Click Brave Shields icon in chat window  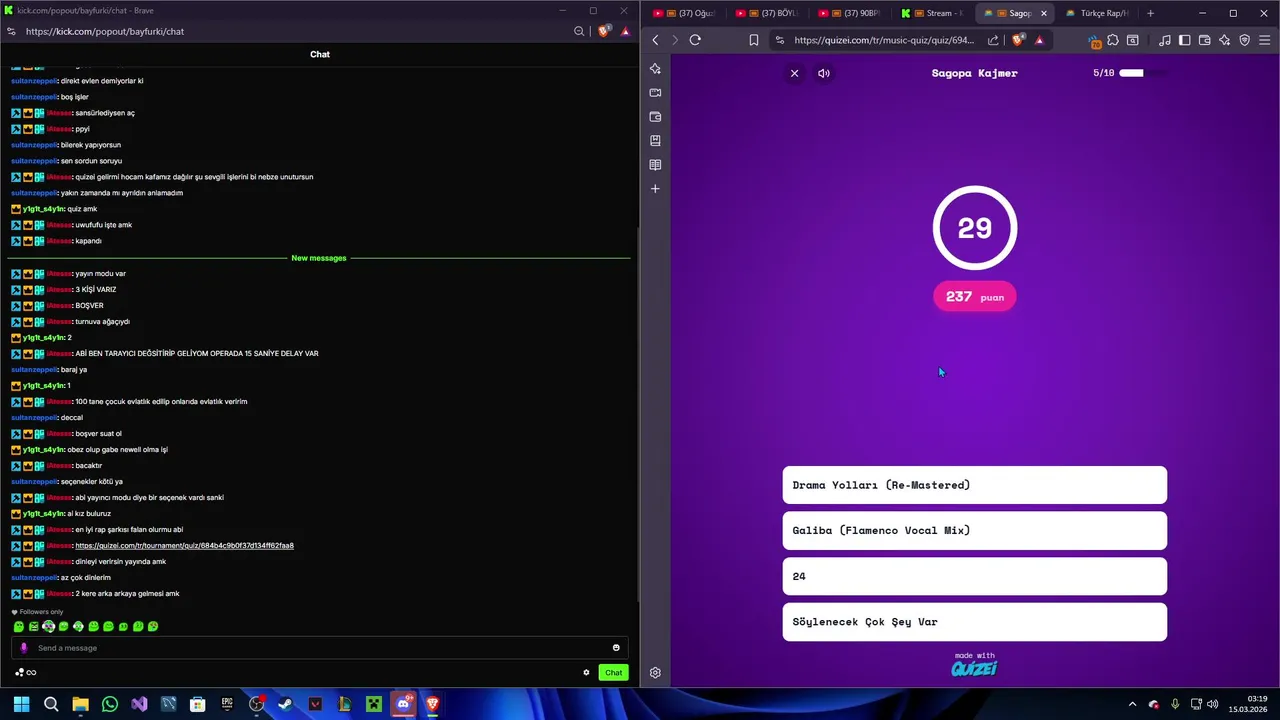tap(604, 31)
